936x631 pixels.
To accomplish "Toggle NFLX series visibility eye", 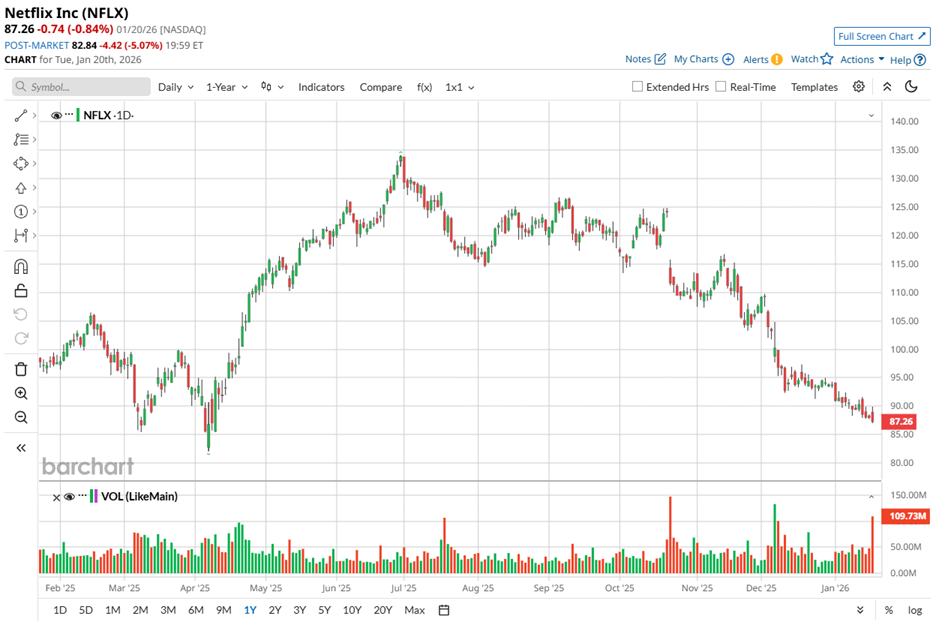I will 56,115.
